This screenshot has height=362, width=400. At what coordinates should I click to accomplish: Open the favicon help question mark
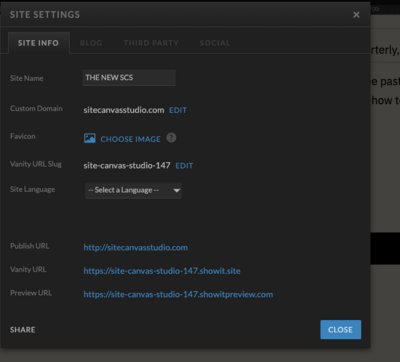(x=171, y=138)
